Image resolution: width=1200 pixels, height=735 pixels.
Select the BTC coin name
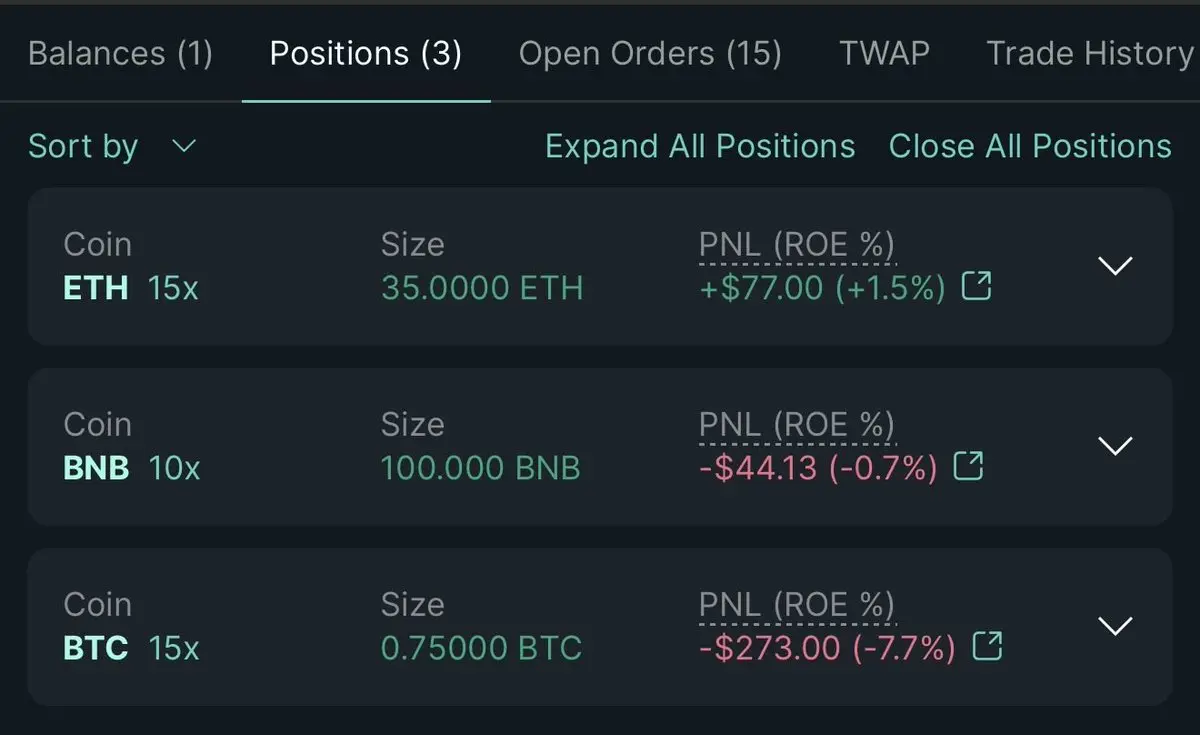[96, 648]
